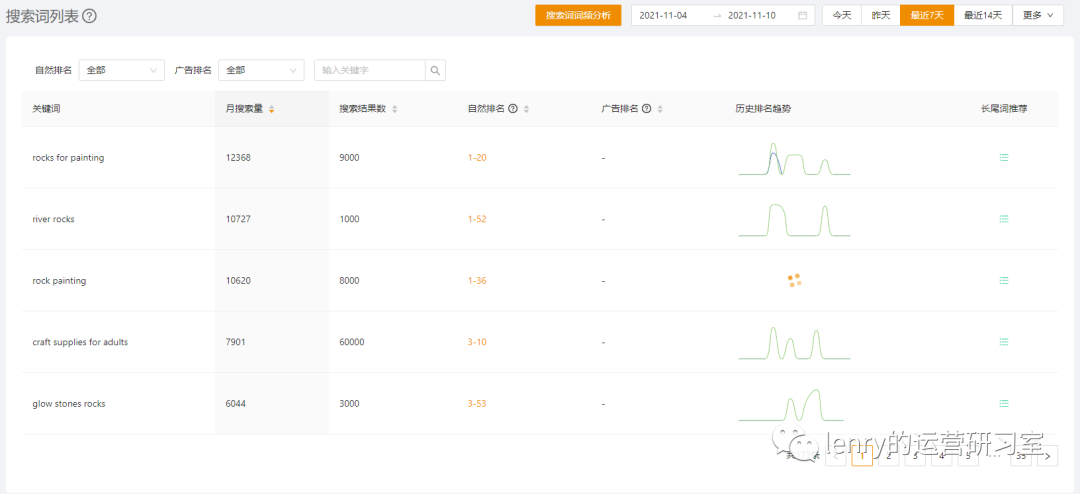
Task: Click natural rank 3-10 link
Action: [477, 342]
